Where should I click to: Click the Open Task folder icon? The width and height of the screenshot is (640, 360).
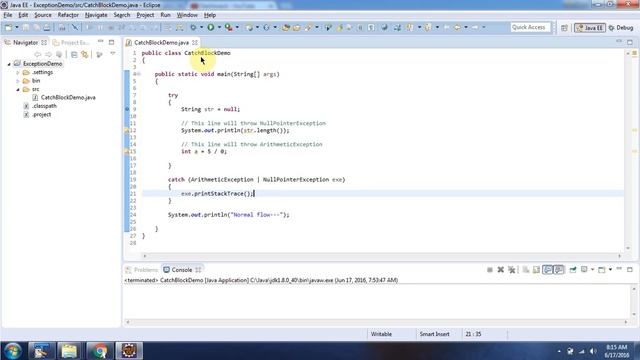click(297, 27)
